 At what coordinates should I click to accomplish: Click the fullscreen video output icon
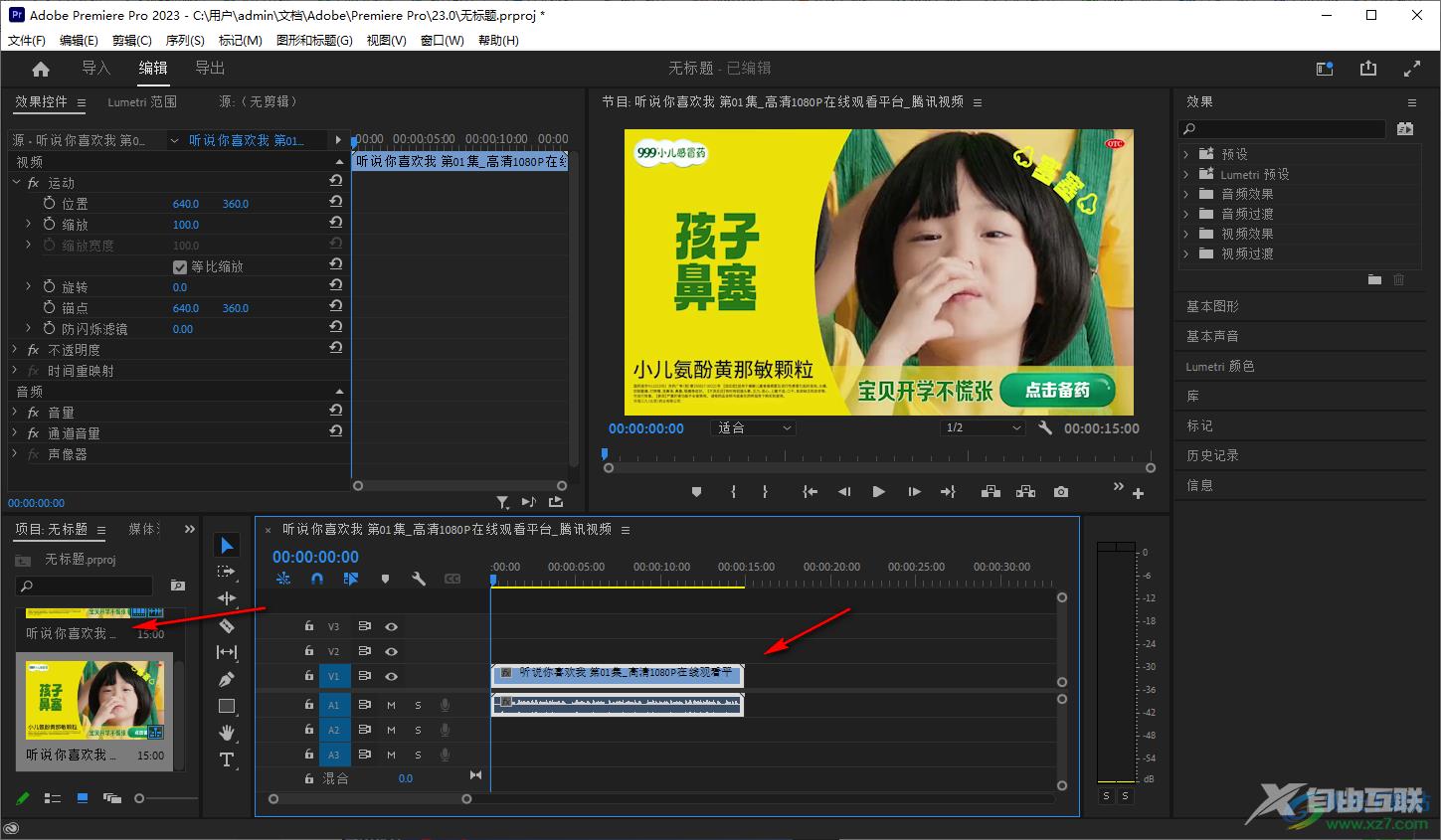(1412, 69)
